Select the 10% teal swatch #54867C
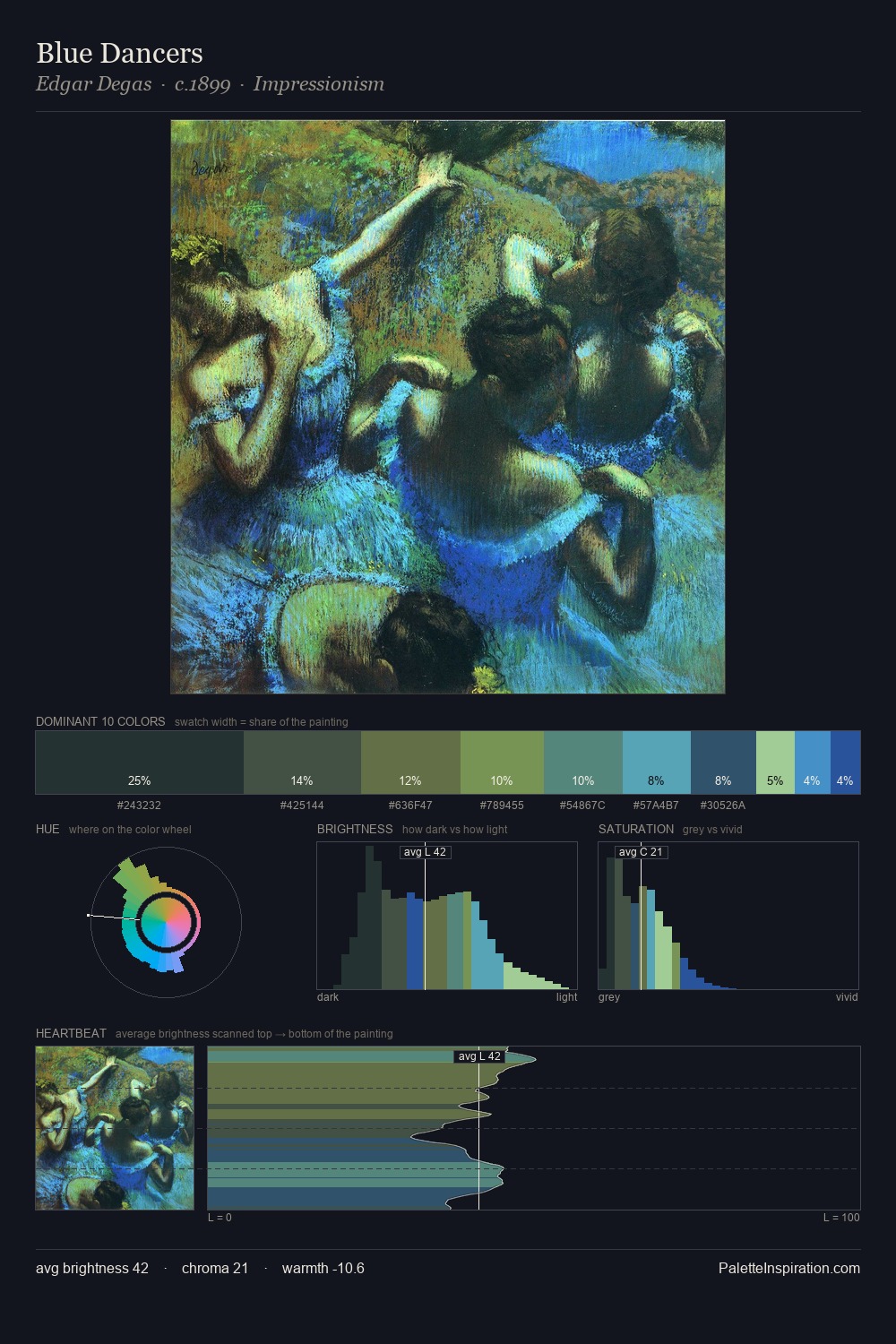 pos(583,762)
